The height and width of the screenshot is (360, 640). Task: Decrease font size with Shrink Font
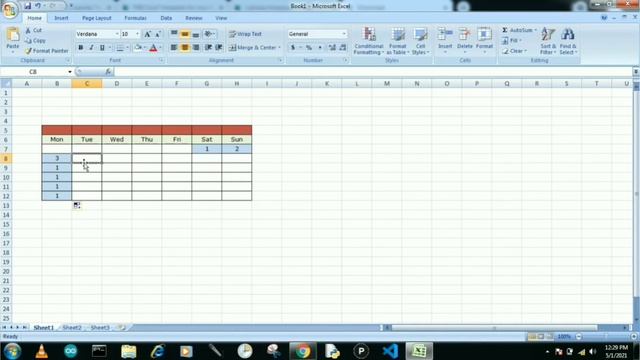pos(158,34)
